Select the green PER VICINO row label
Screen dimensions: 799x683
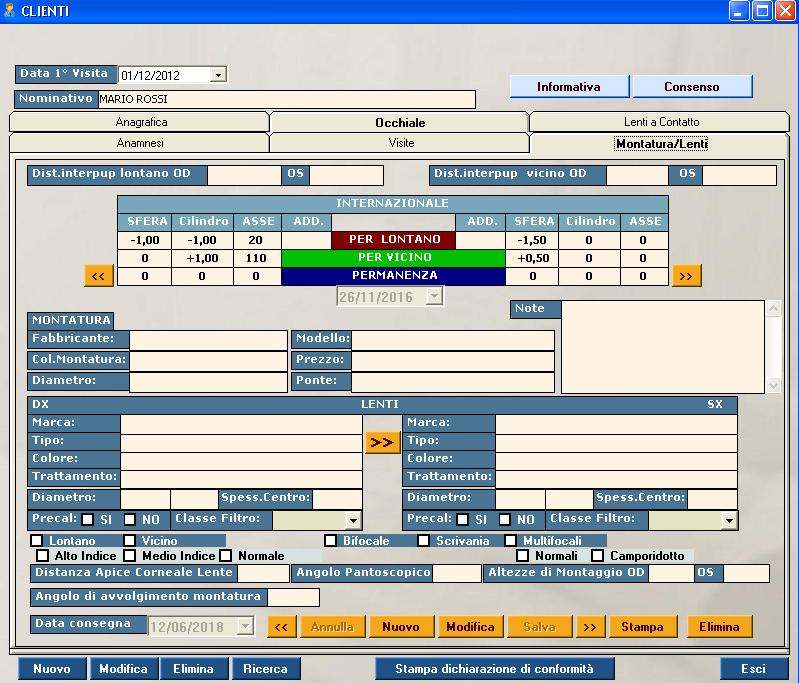pos(392,258)
